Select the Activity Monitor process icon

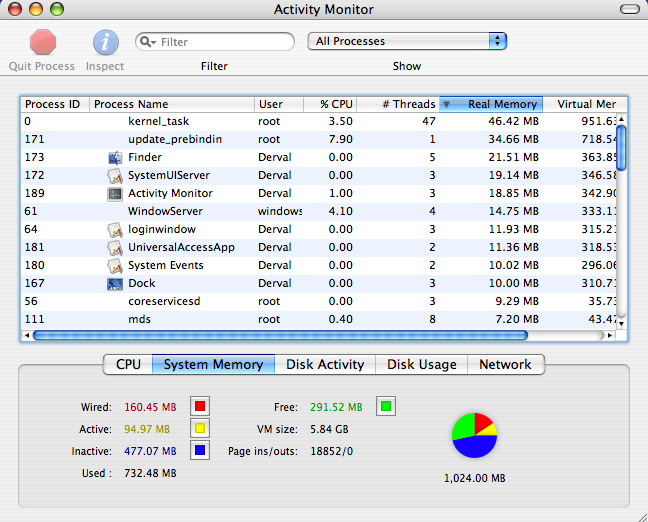pyautogui.click(x=115, y=193)
